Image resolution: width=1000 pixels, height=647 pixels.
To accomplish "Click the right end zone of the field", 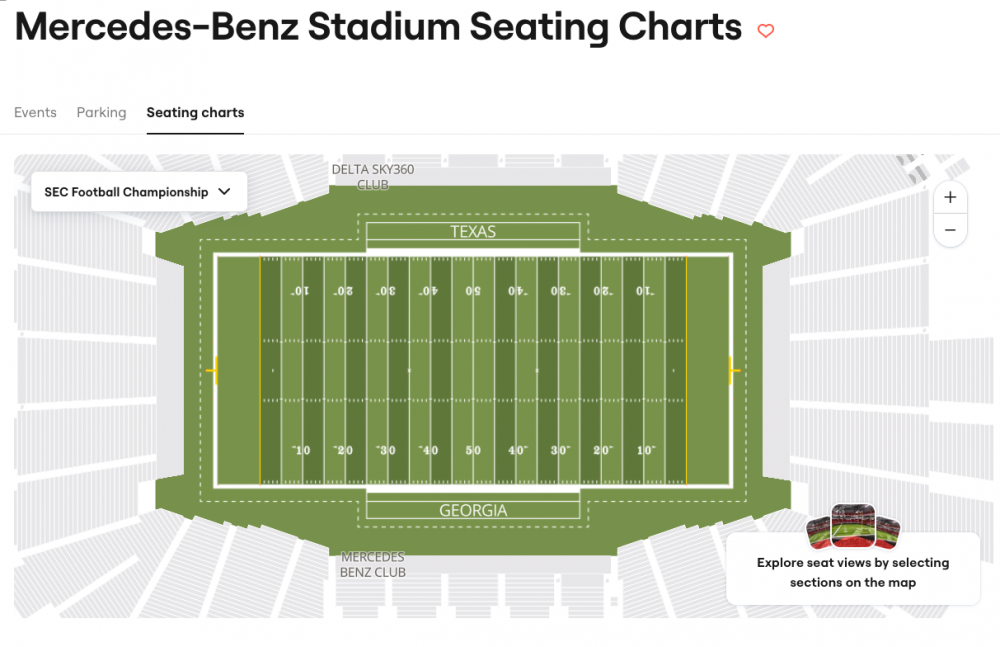I will [x=709, y=371].
